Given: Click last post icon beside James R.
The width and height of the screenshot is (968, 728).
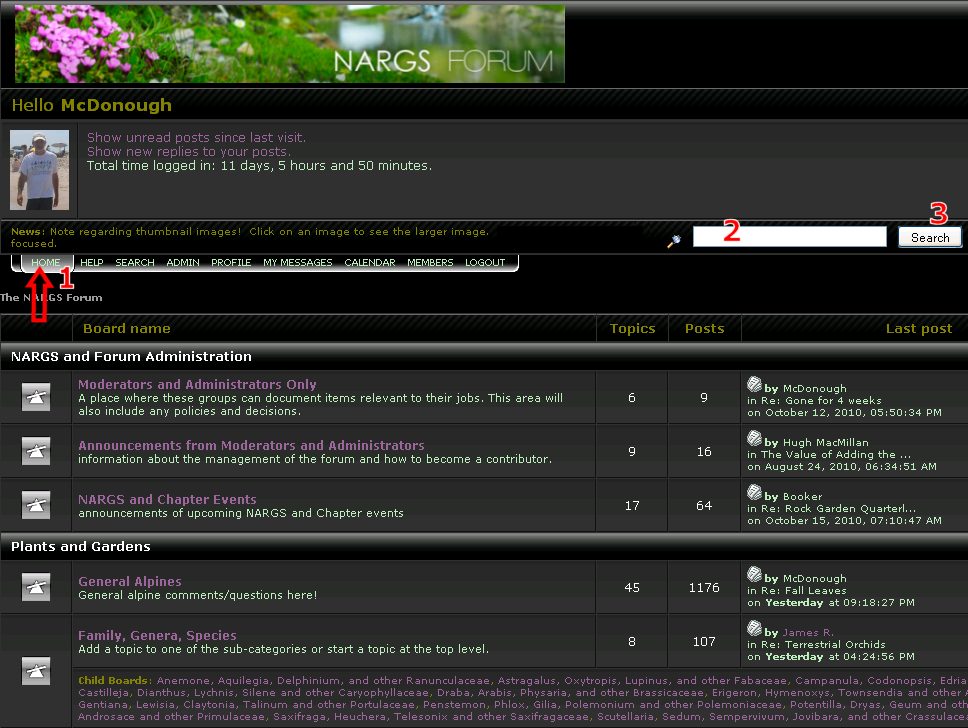Looking at the screenshot, I should 754,628.
